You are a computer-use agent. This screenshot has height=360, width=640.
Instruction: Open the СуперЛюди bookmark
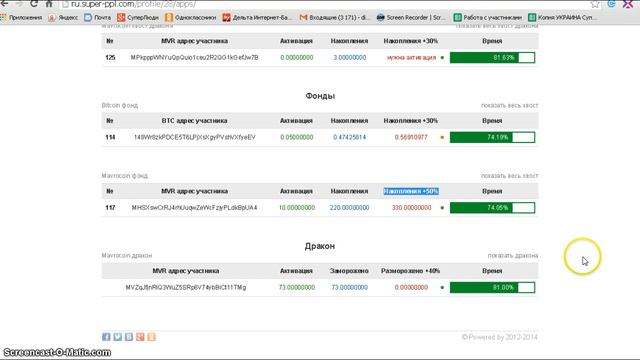pos(138,18)
